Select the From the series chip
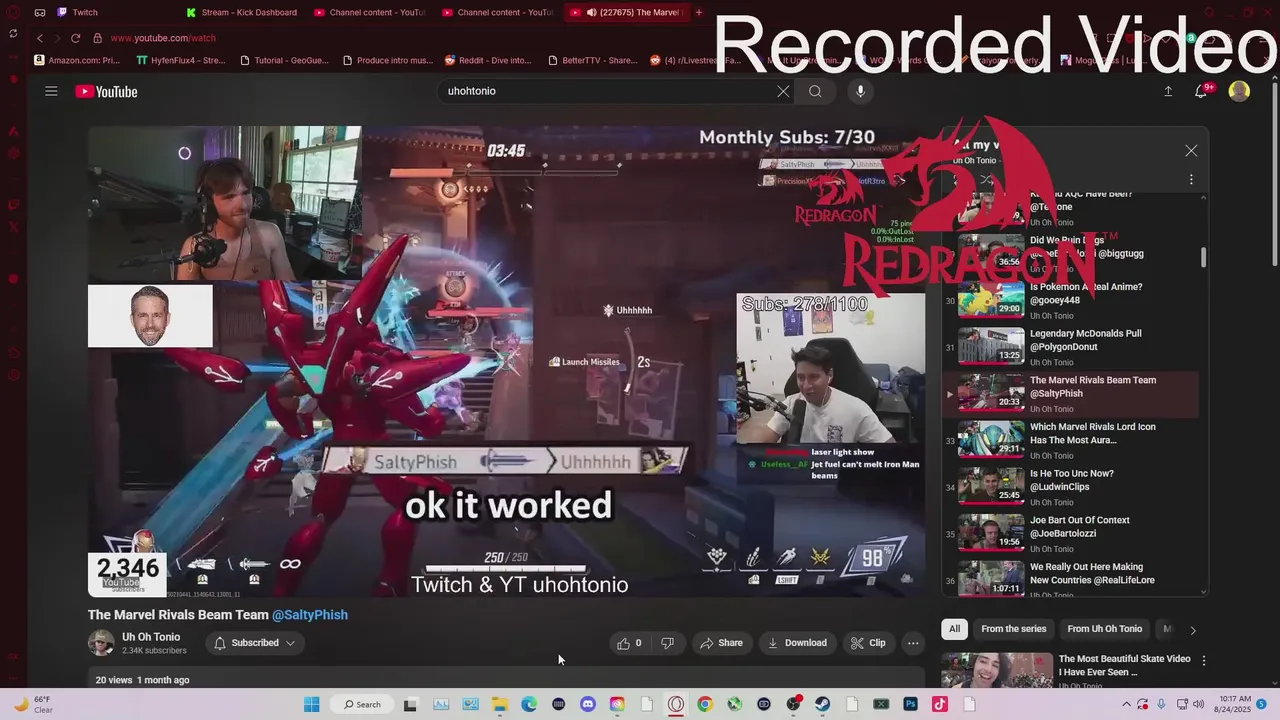Screen dimensions: 1280x720 point(1013,629)
